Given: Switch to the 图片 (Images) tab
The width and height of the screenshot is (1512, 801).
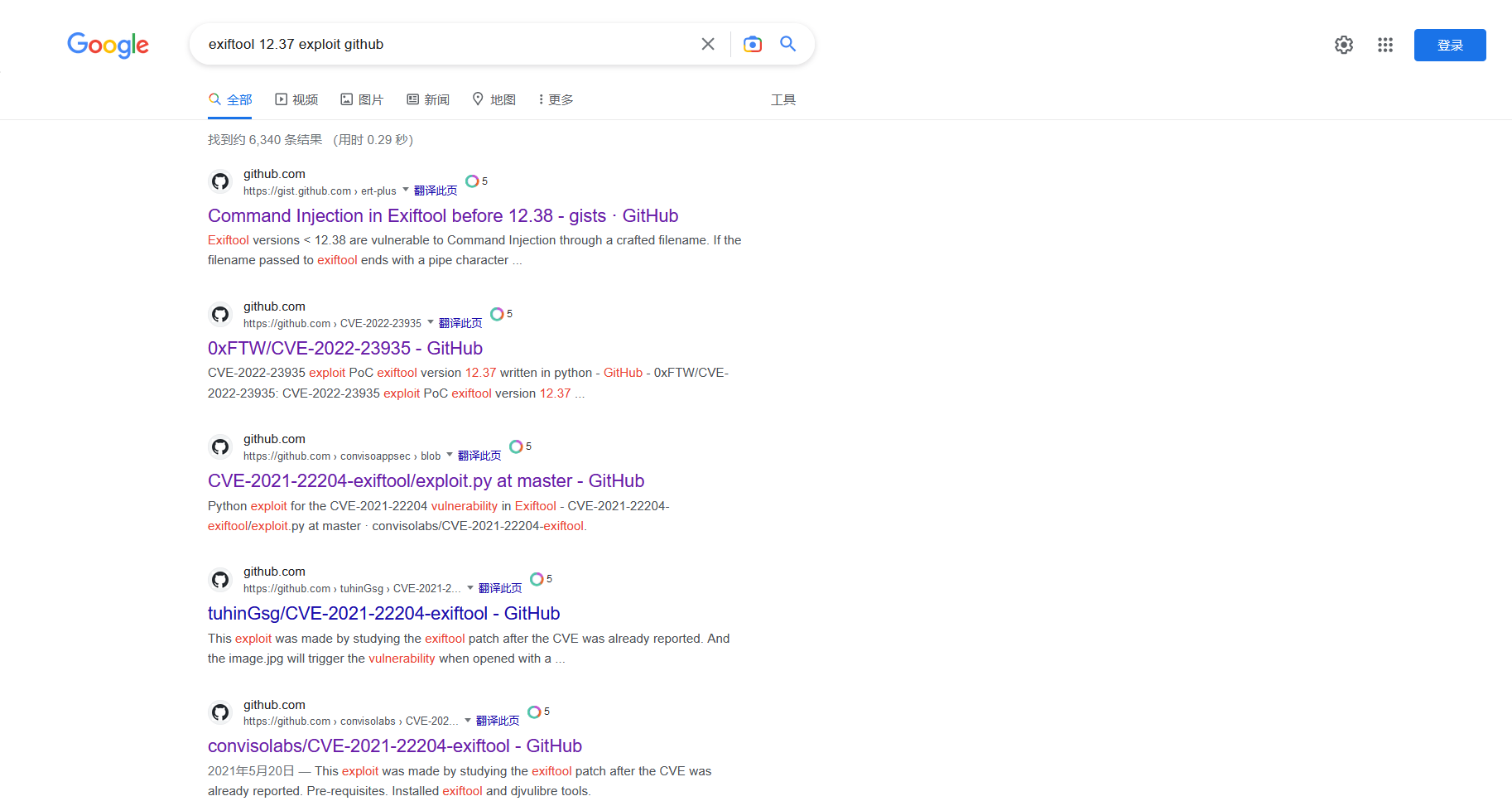Looking at the screenshot, I should (362, 99).
